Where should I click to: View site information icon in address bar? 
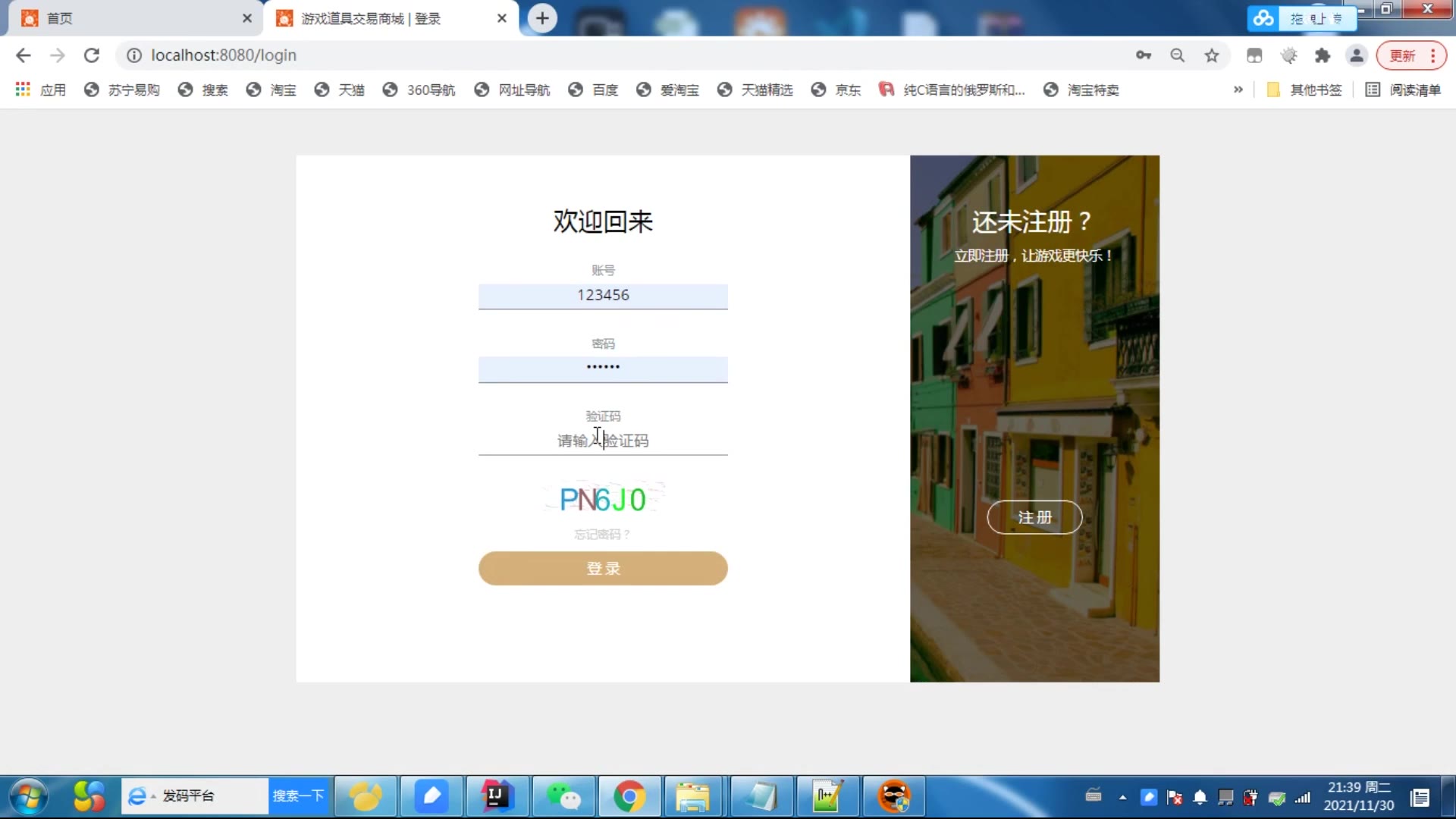[134, 55]
